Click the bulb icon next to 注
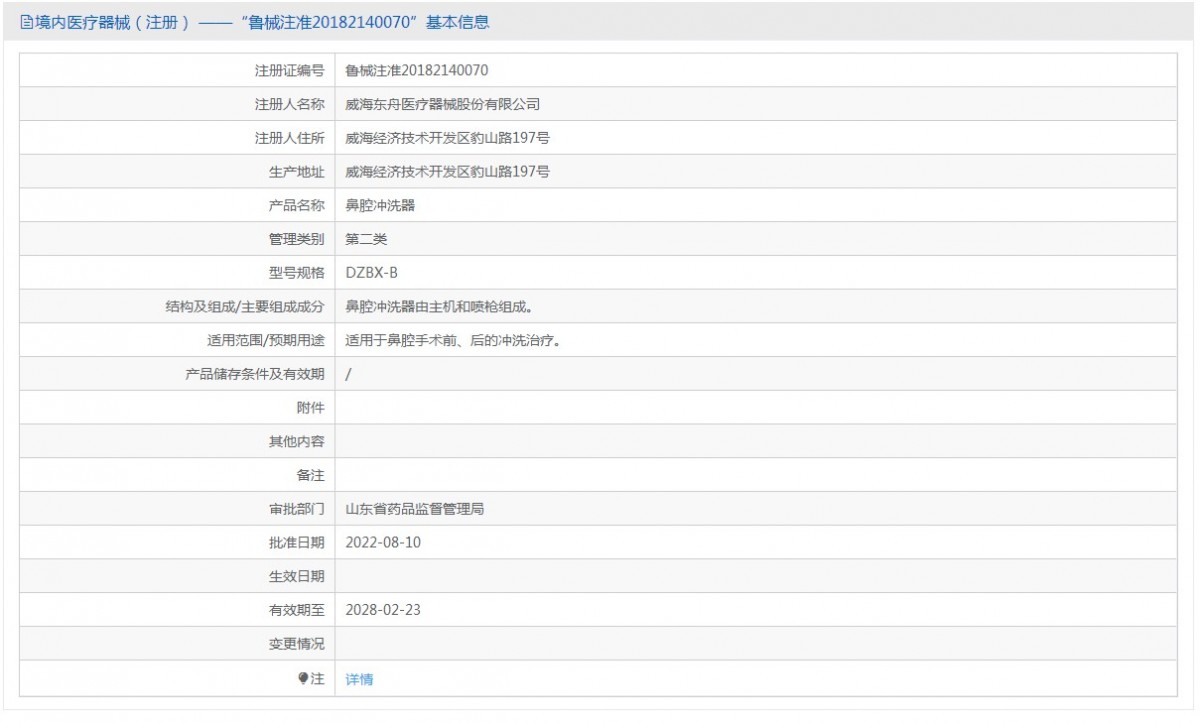The width and height of the screenshot is (1200, 723). tap(303, 678)
